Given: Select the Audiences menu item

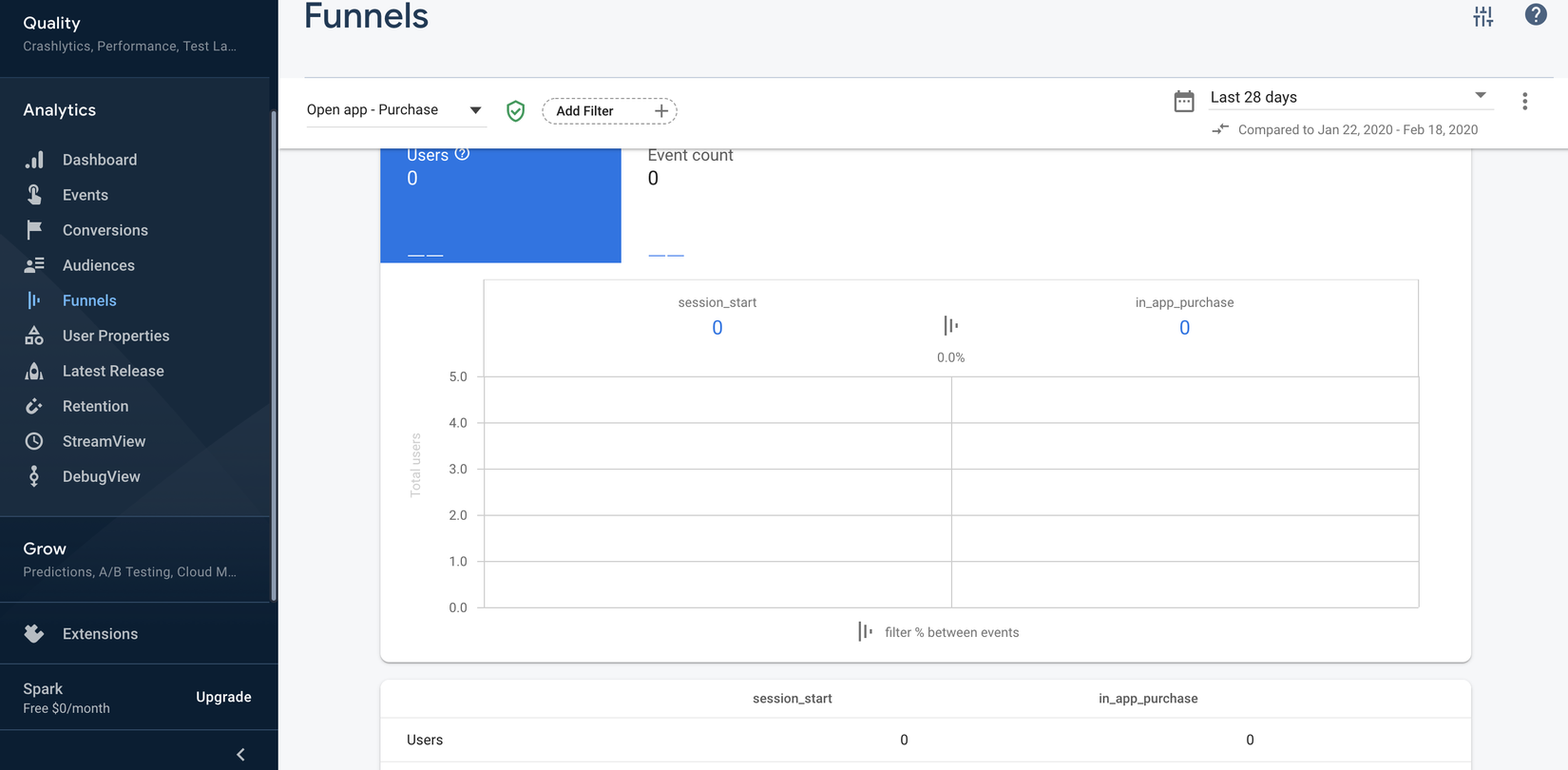Looking at the screenshot, I should tap(98, 265).
